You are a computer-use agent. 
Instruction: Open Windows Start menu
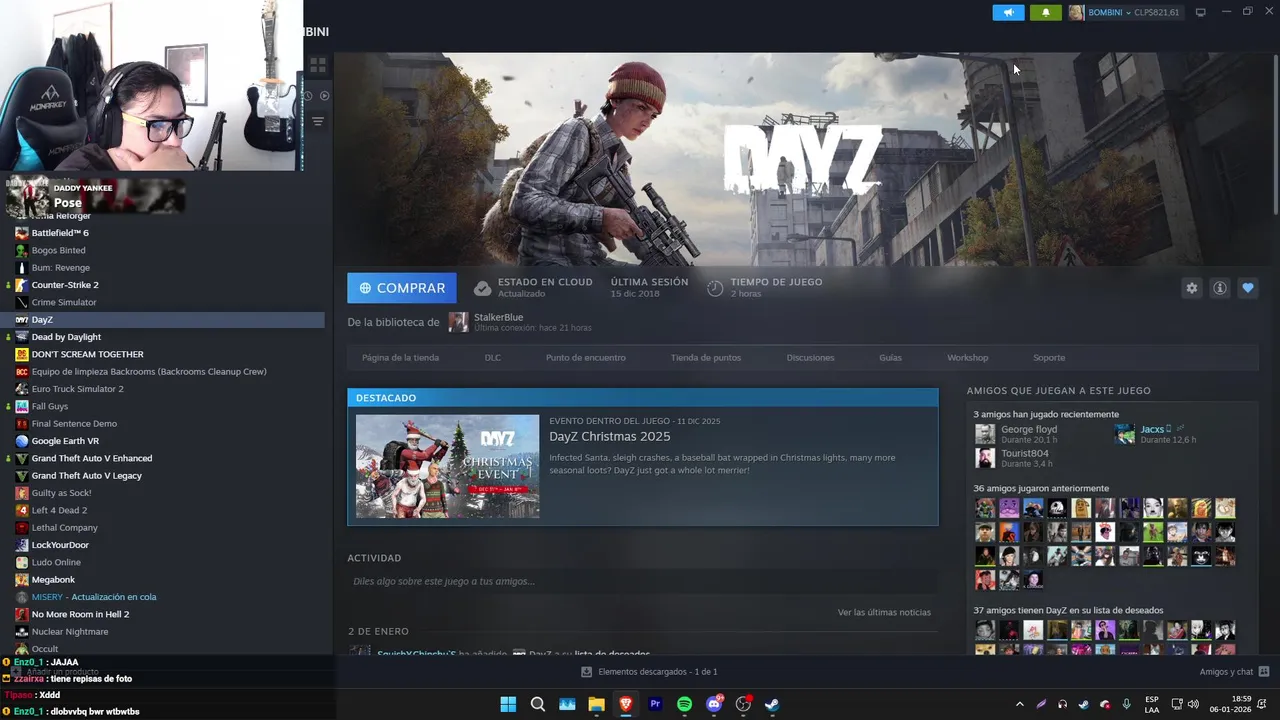(508, 704)
